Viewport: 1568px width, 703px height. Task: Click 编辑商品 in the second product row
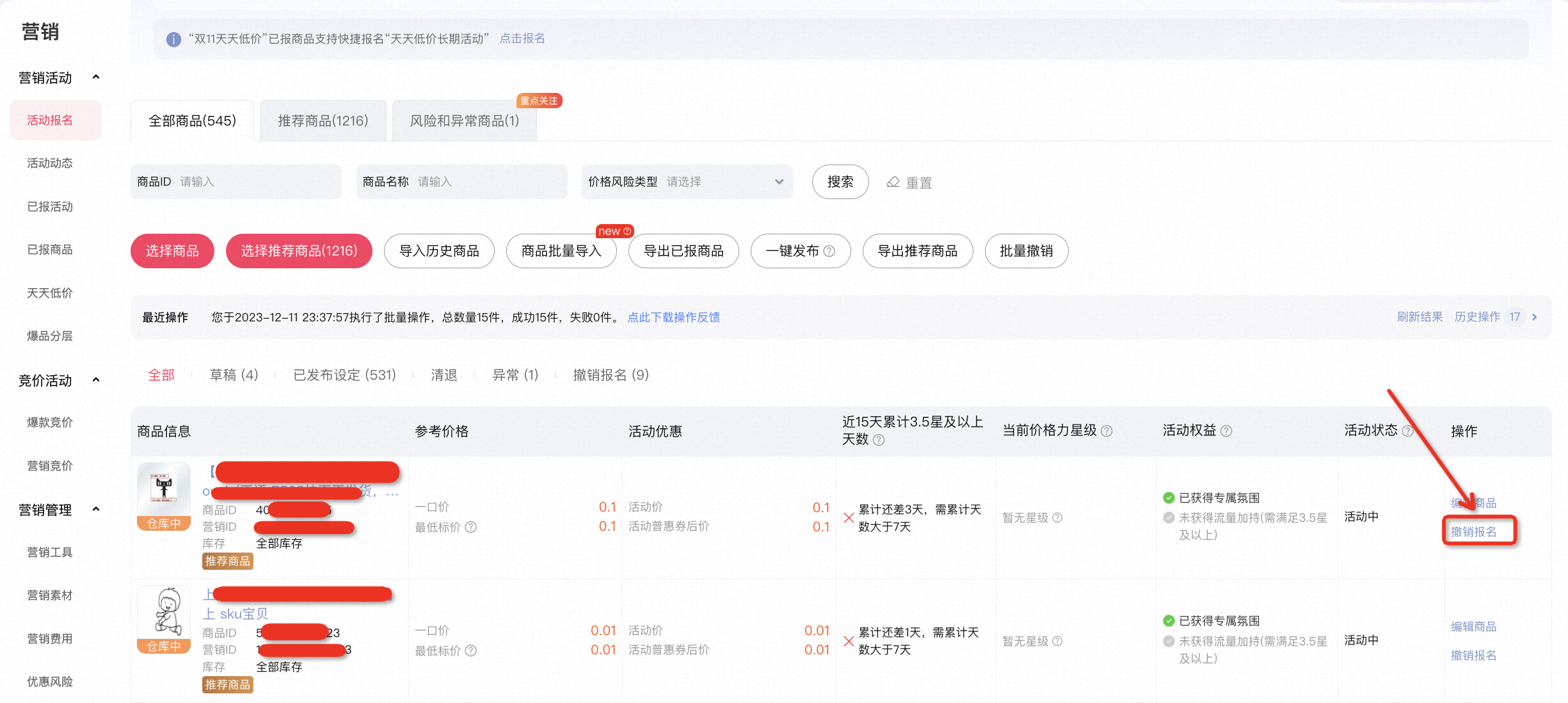coord(1474,627)
